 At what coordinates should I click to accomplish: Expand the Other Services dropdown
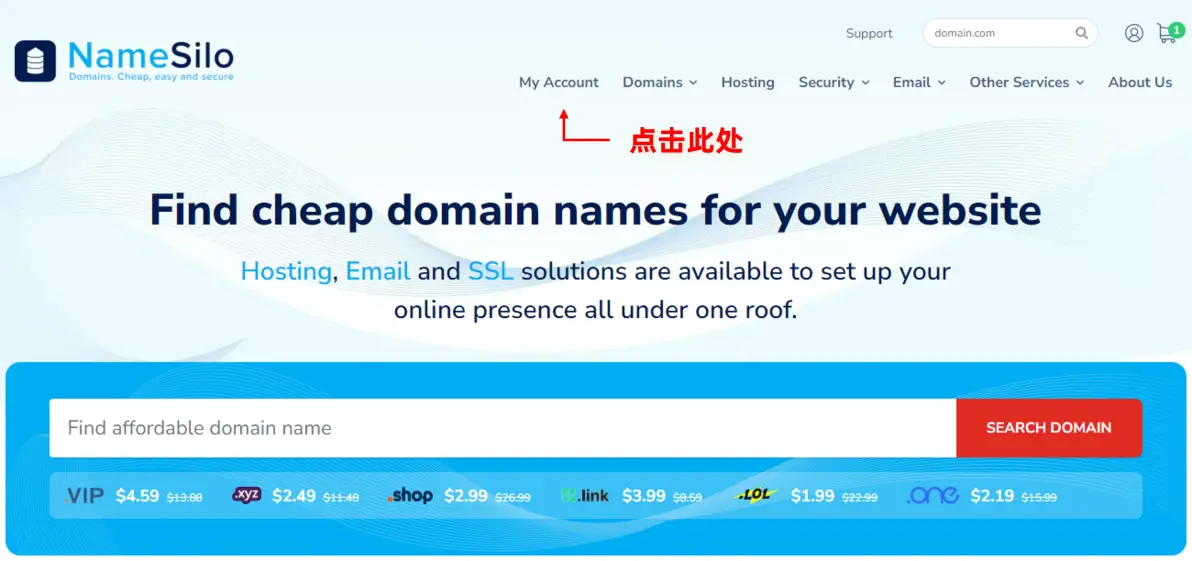point(1026,82)
